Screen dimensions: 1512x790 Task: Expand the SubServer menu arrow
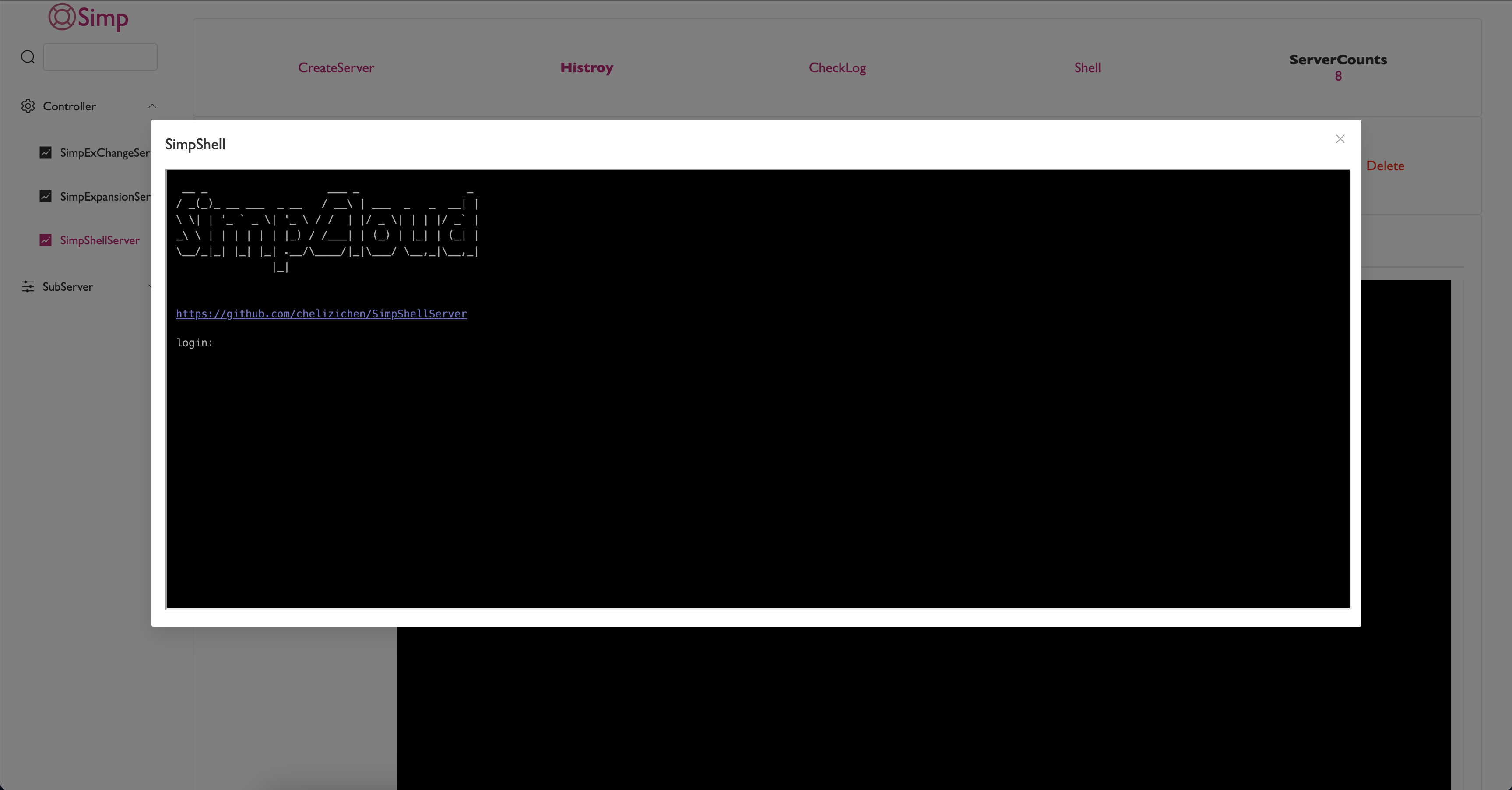point(150,287)
